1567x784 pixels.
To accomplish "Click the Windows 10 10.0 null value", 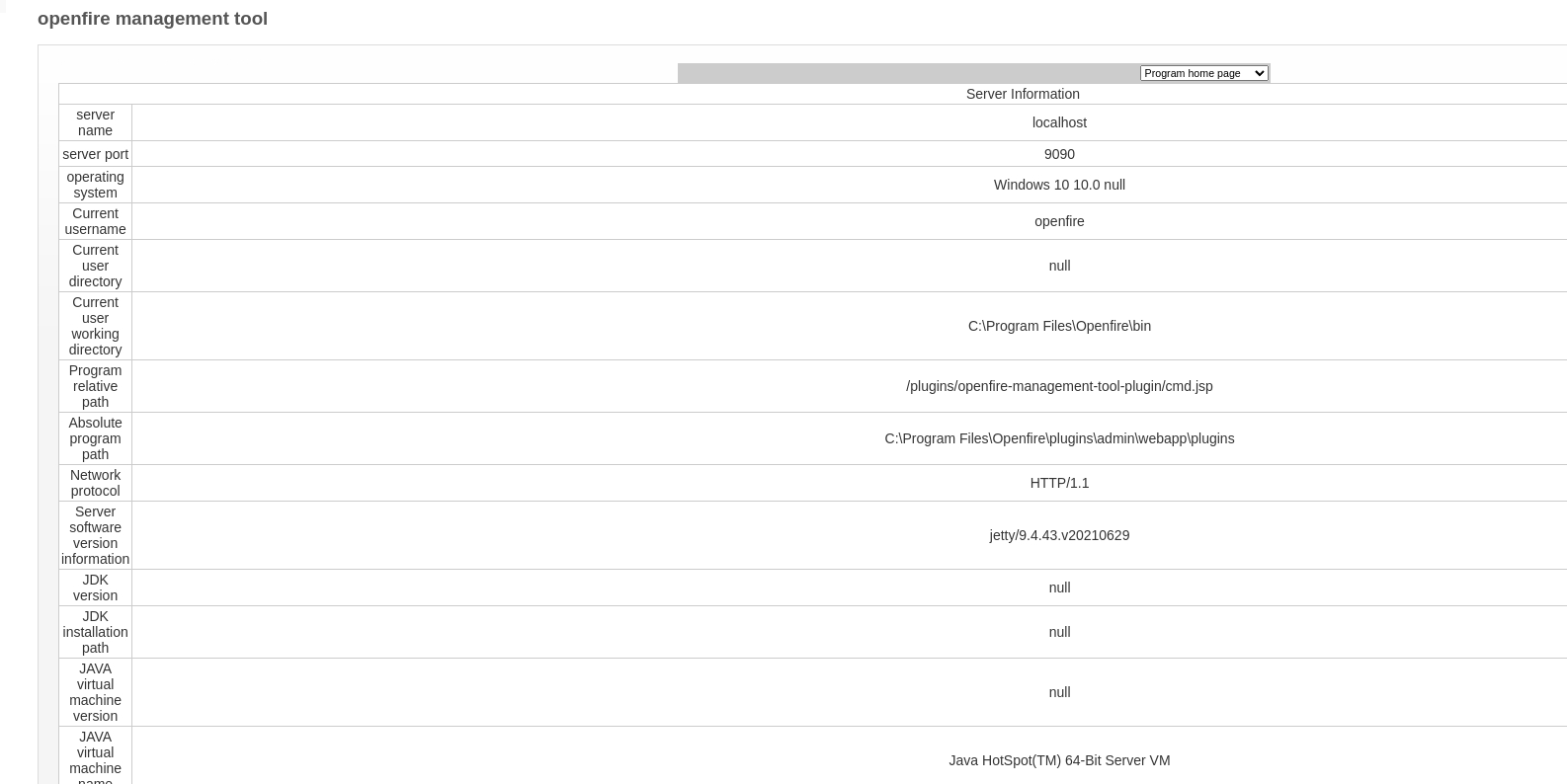I will 1059,185.
